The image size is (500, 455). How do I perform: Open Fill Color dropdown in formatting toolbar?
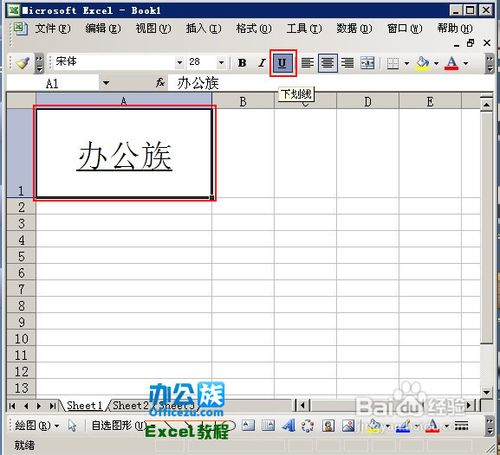(436, 63)
